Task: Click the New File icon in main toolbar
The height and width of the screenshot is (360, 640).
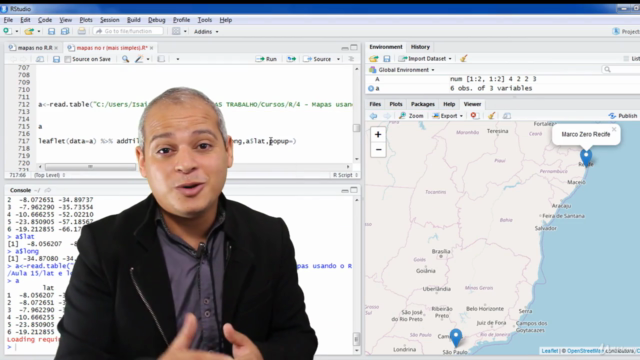Action: [7, 31]
